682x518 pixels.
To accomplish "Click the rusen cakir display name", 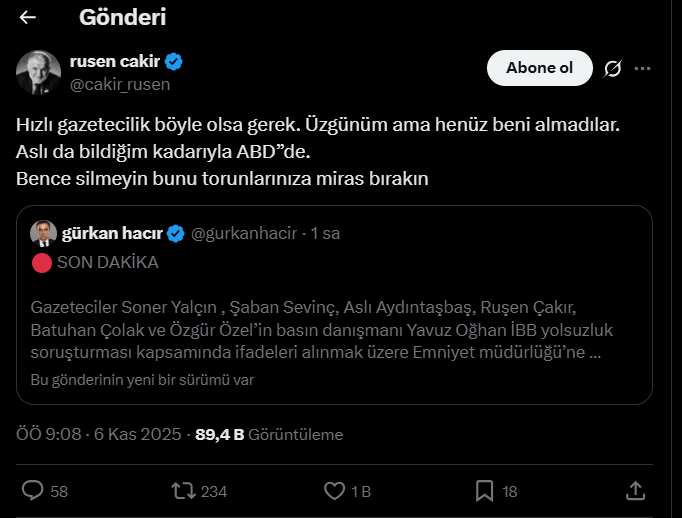I will [x=115, y=62].
